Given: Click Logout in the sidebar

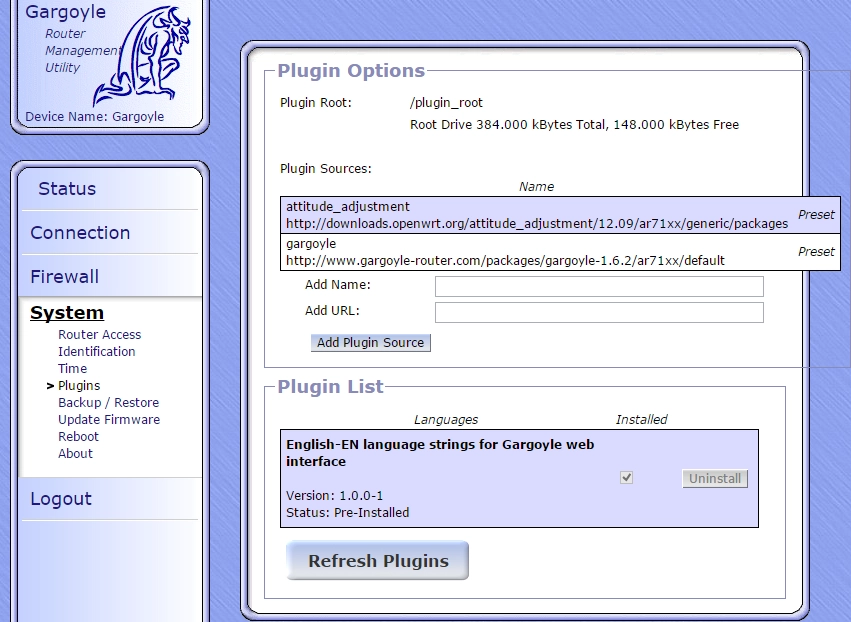Looking at the screenshot, I should pos(61,499).
